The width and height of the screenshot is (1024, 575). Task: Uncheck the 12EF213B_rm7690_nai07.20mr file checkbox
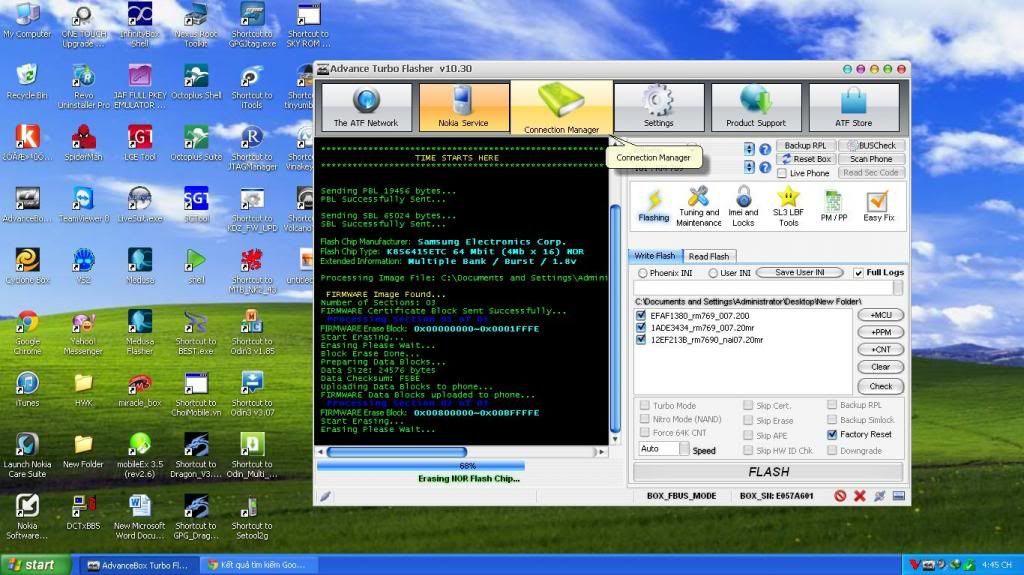[641, 339]
